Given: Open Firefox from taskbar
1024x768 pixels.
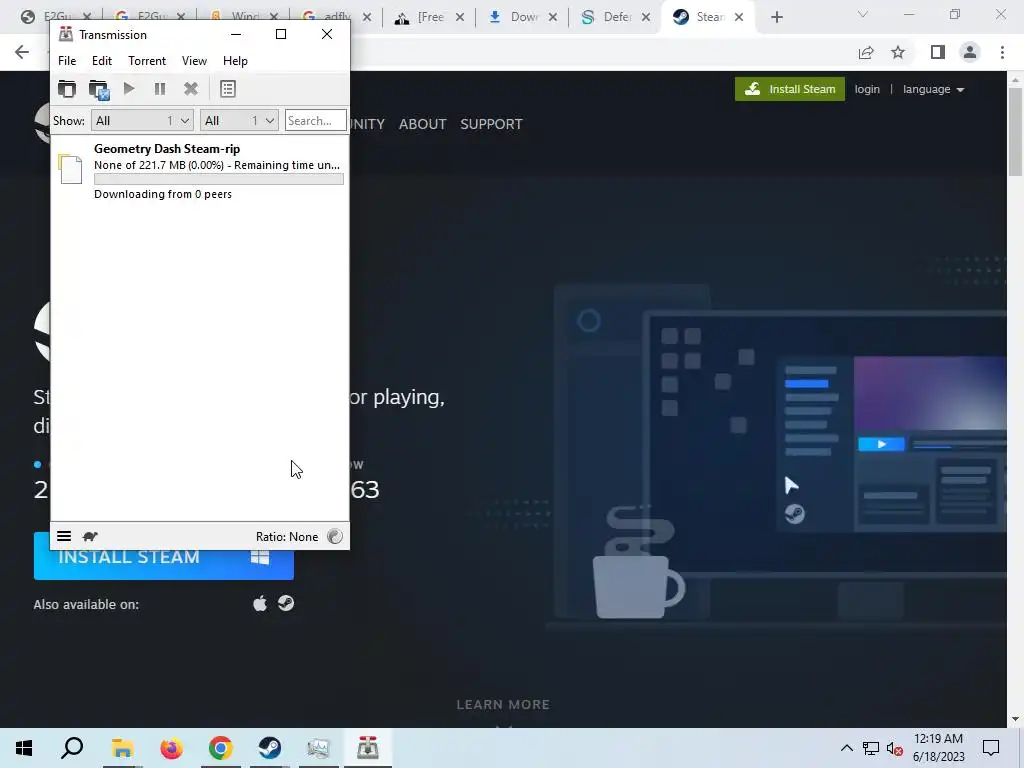Looking at the screenshot, I should point(171,748).
